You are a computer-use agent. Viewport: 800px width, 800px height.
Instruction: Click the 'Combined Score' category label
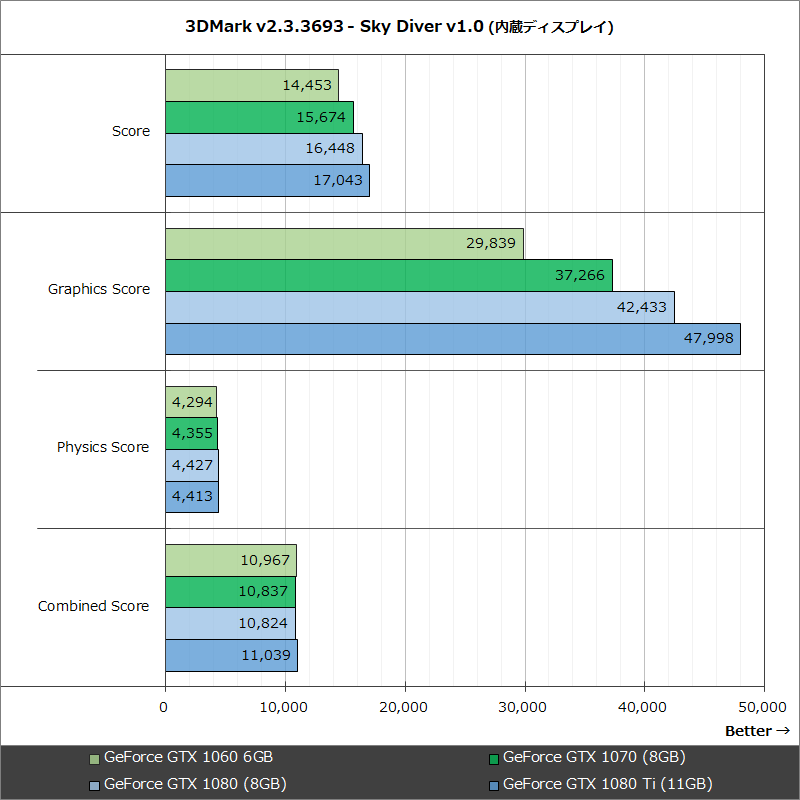(x=93, y=606)
